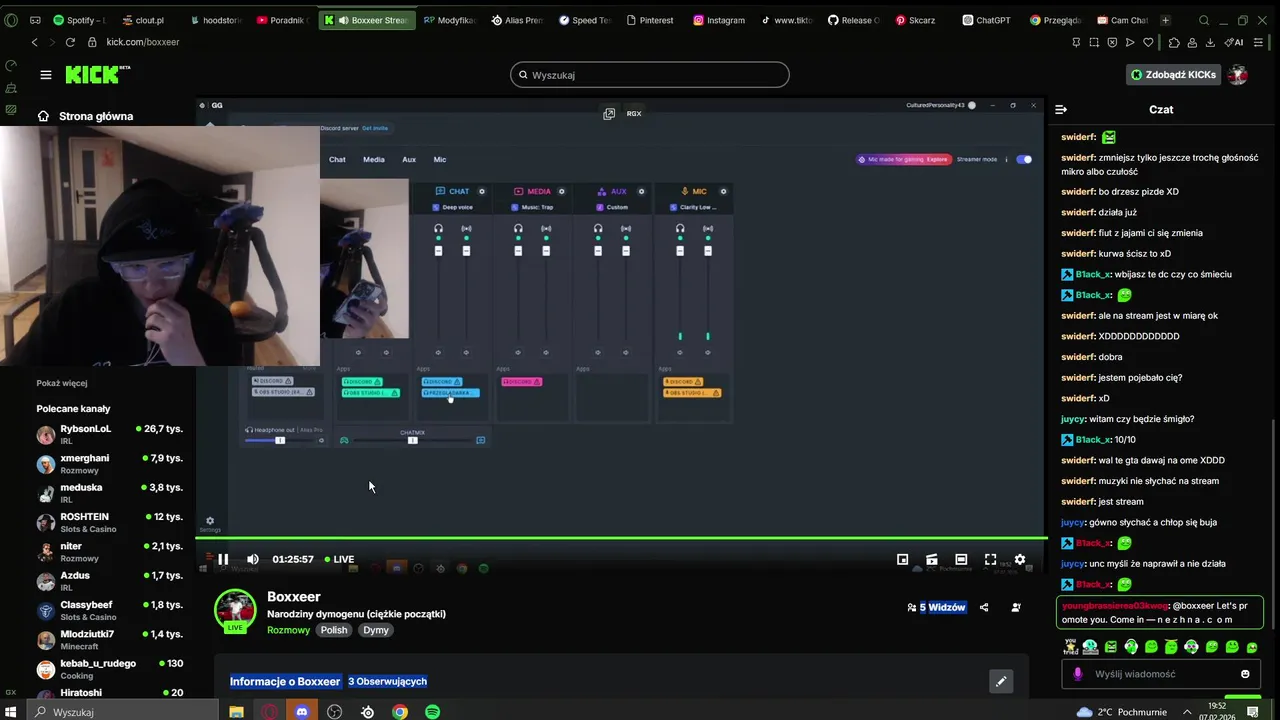The image size is (1280, 720).
Task: Open settings gear for the MIC channel
Action: coord(724,191)
